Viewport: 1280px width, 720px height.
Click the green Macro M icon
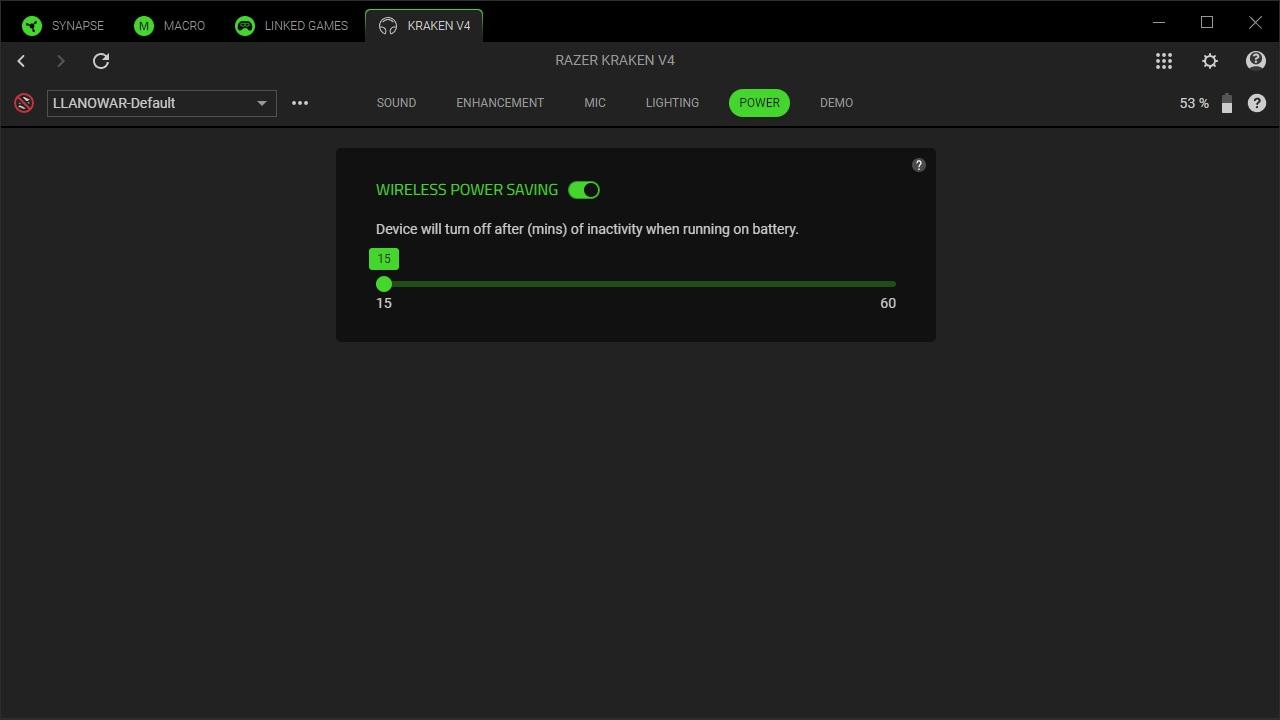[x=144, y=26]
